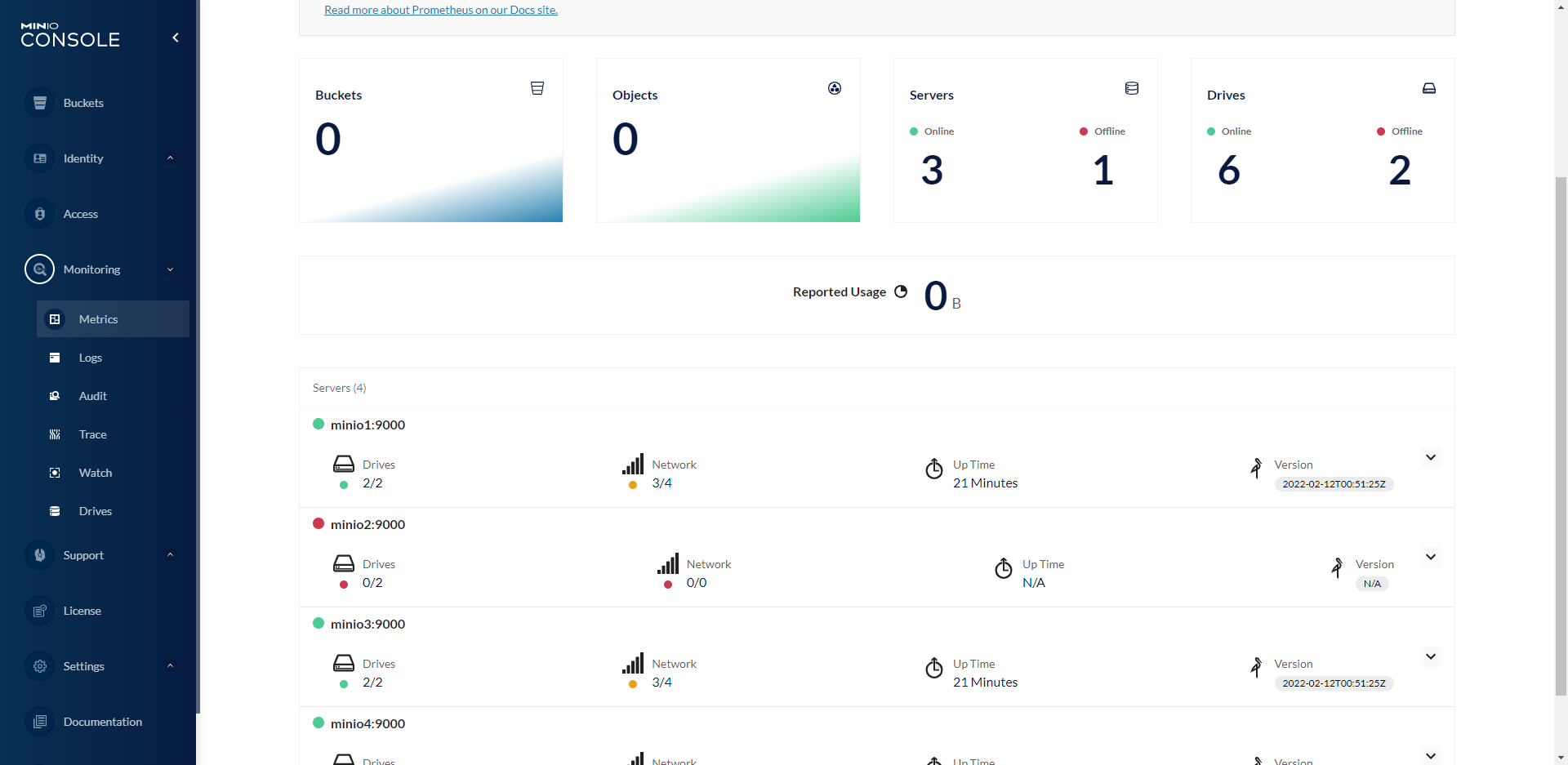Click the uptime clock icon for minio2:9000
1568x765 pixels.
(x=1004, y=568)
